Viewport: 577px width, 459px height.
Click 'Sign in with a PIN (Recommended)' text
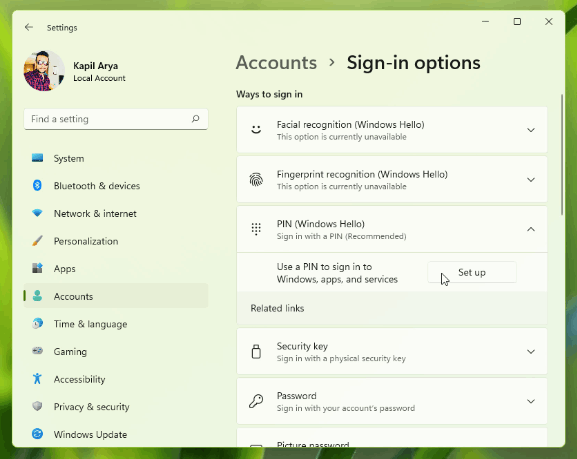click(x=341, y=236)
